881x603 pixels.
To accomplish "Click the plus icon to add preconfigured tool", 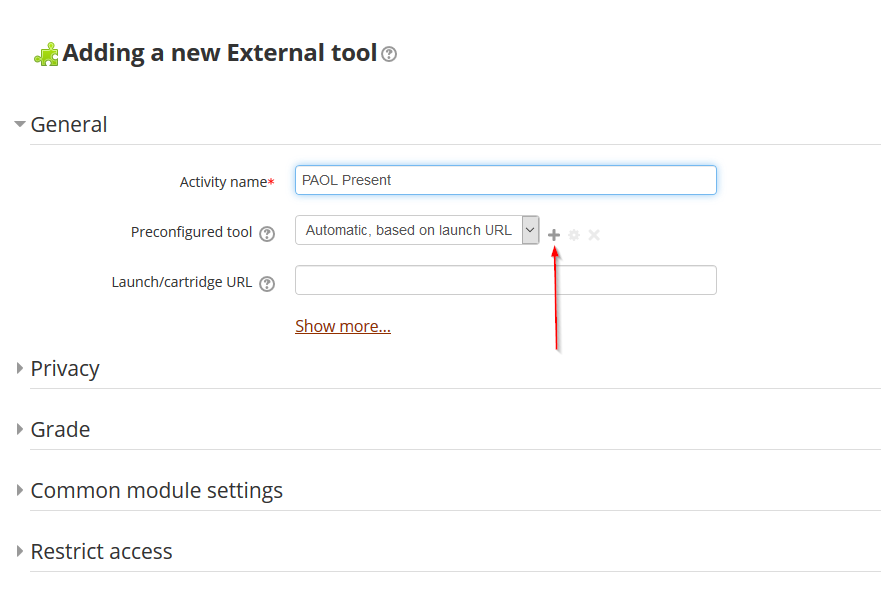I will pos(554,235).
